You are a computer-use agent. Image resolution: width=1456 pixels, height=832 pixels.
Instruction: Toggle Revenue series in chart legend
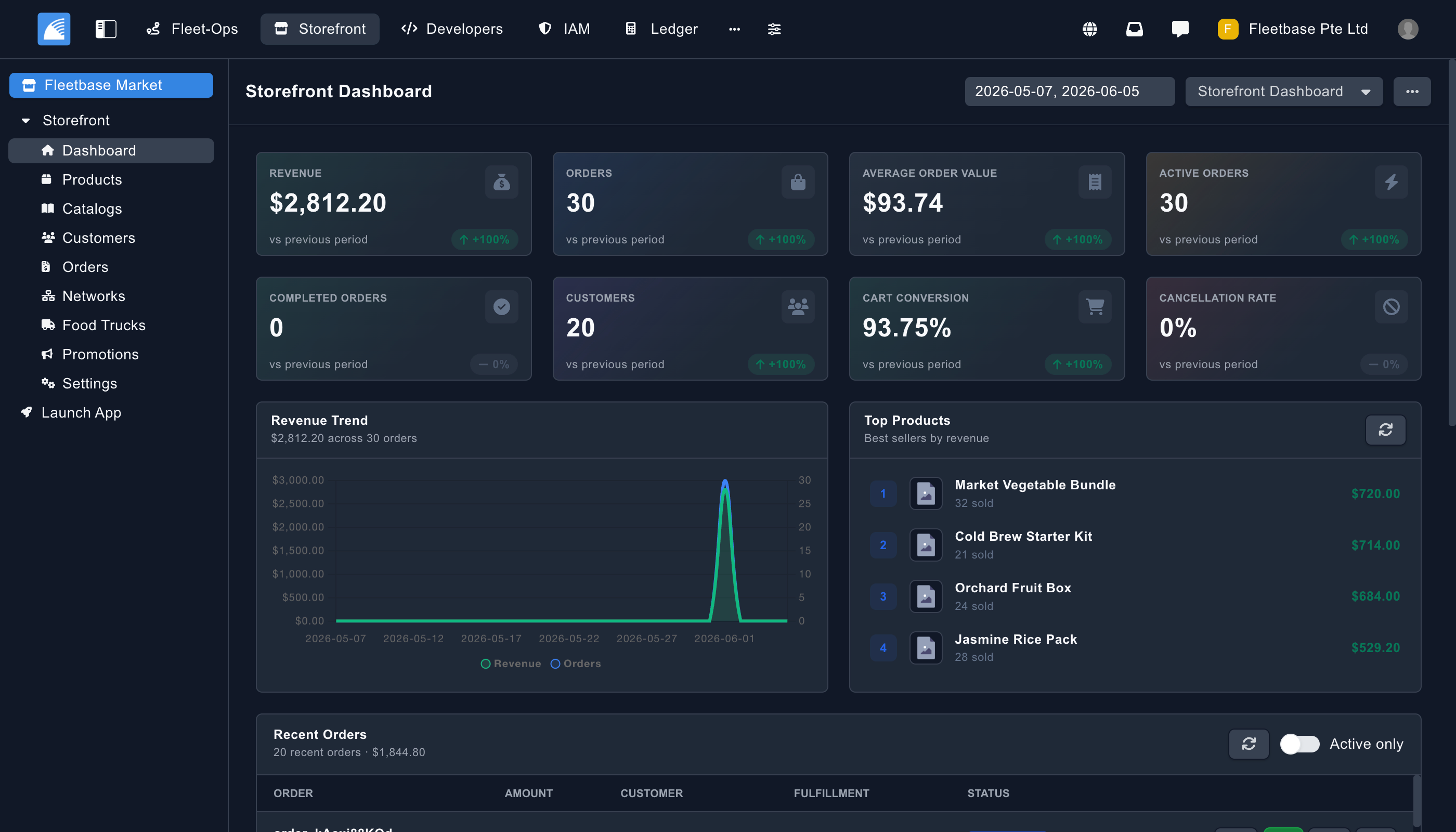pos(511,664)
